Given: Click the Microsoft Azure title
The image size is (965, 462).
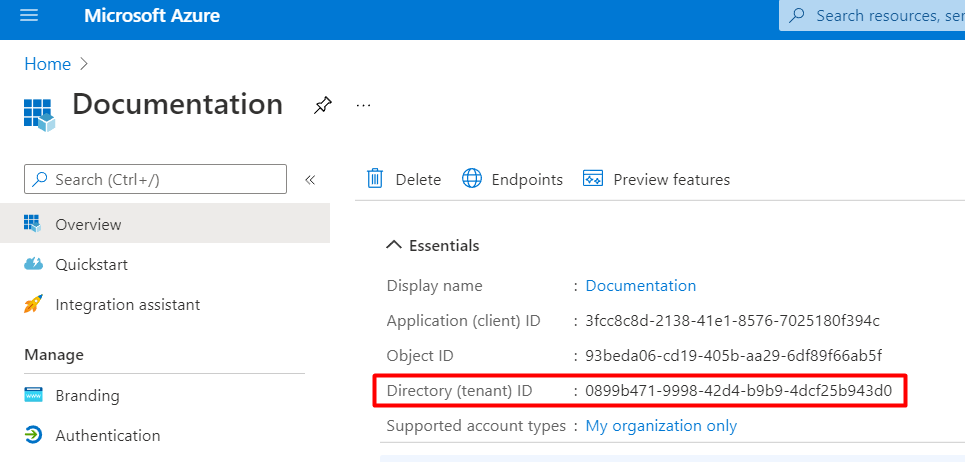Looking at the screenshot, I should tap(151, 15).
